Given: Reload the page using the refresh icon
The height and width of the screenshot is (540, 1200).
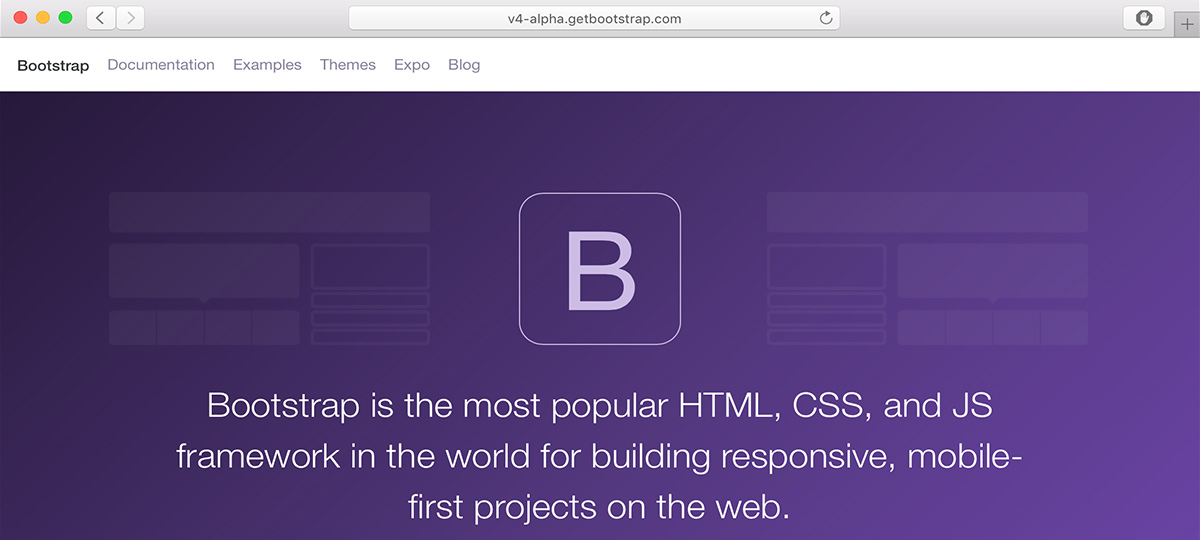Looking at the screenshot, I should (825, 18).
